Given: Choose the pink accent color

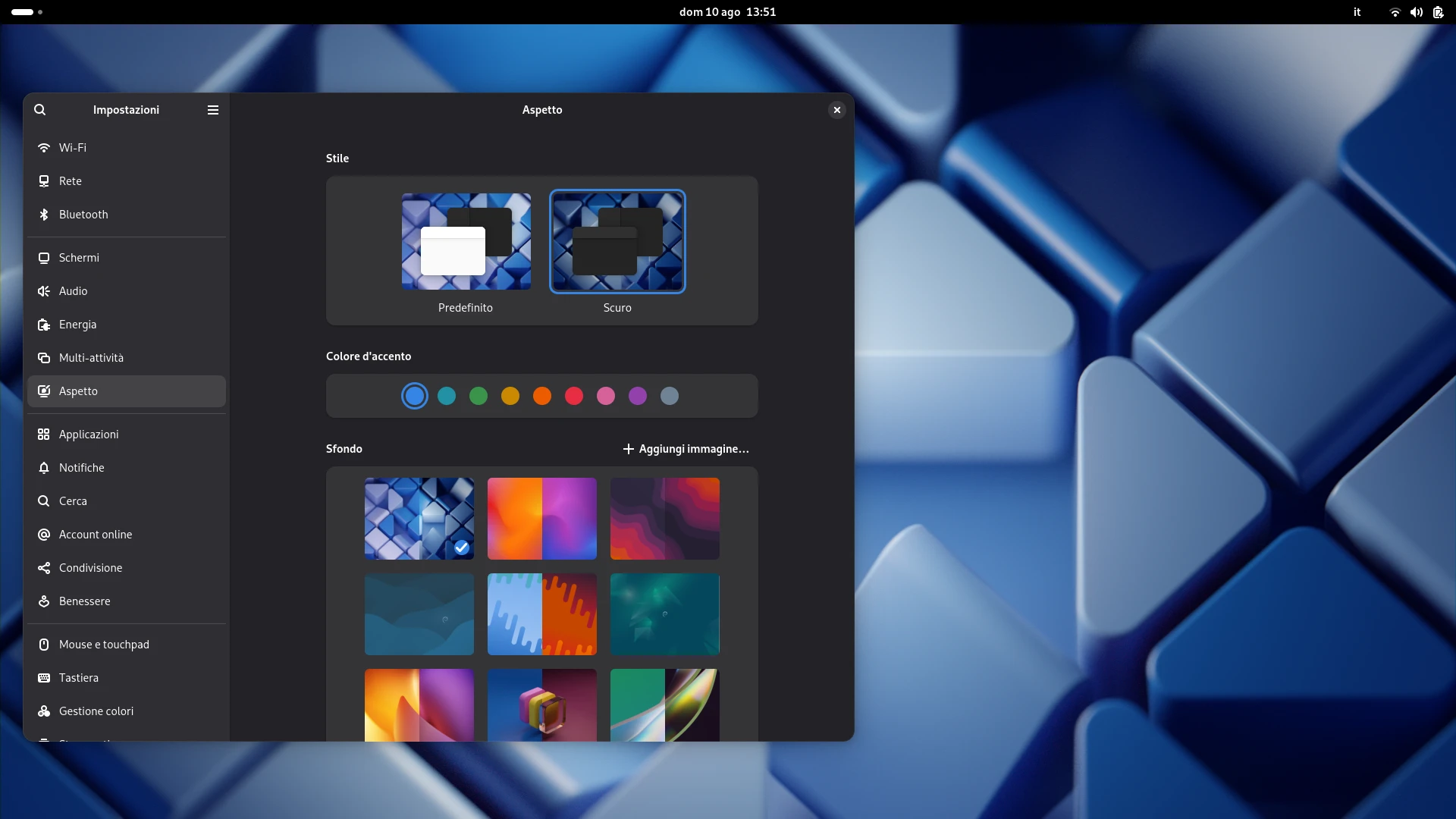Looking at the screenshot, I should coord(606,396).
